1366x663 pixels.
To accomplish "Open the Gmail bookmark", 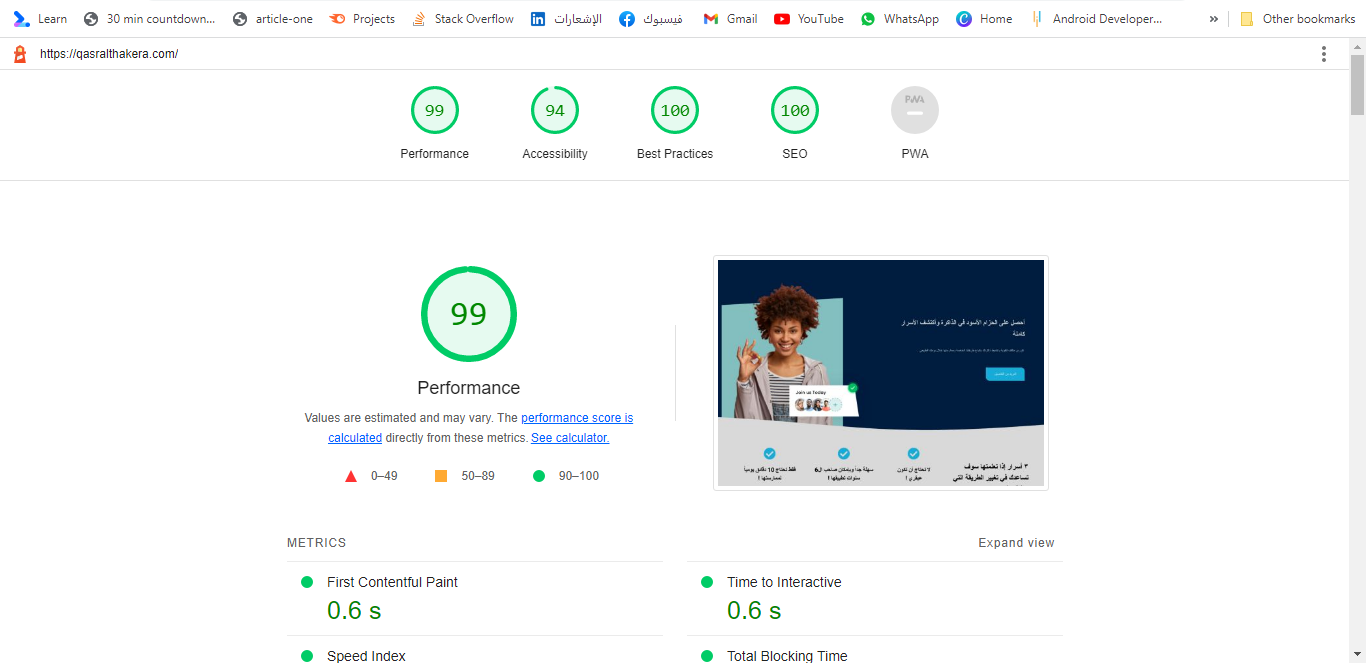I will click(x=730, y=19).
